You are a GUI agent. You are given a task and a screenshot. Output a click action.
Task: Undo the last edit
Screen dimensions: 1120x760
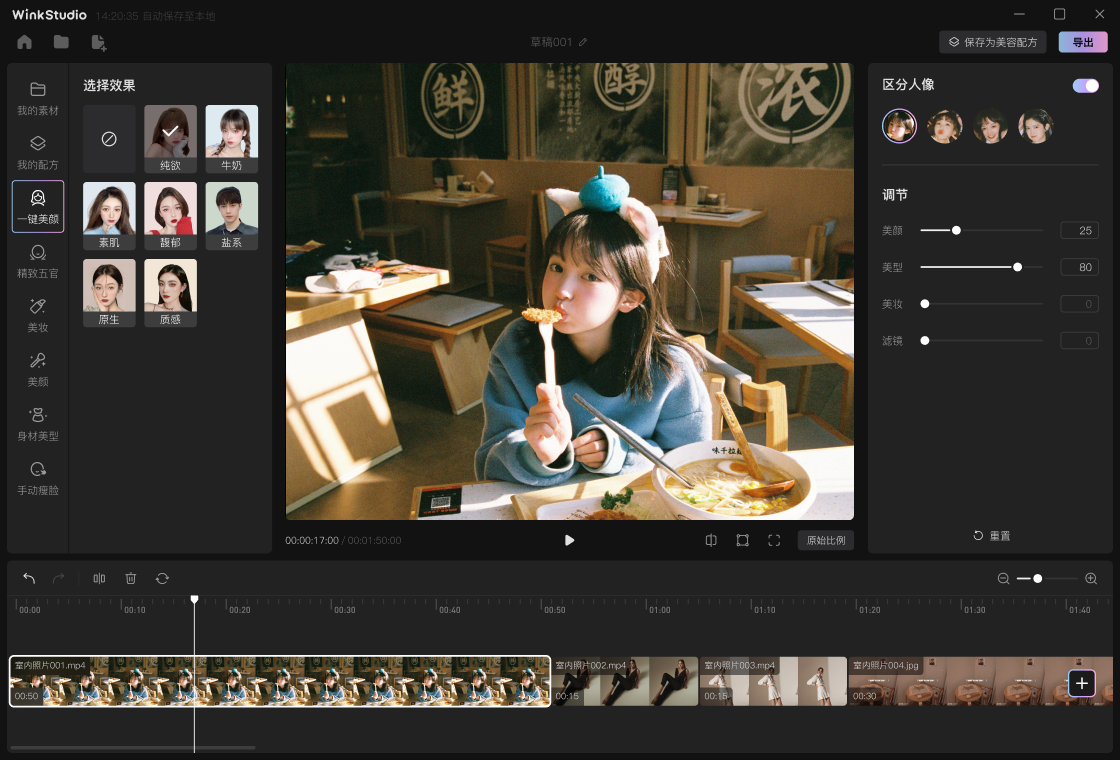28,578
